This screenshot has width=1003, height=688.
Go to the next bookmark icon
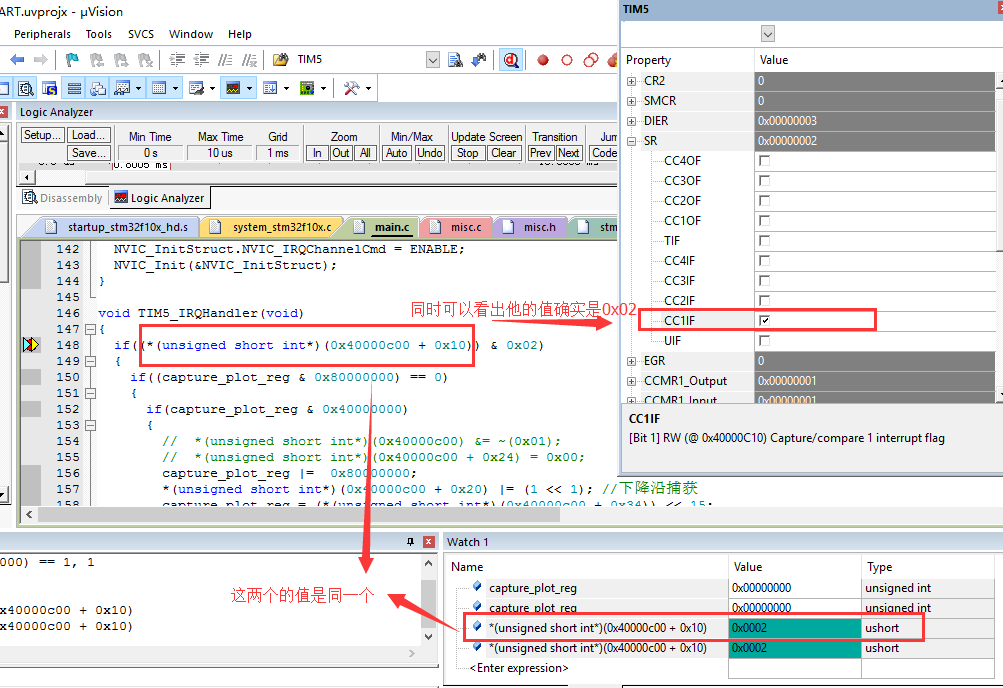click(x=121, y=59)
